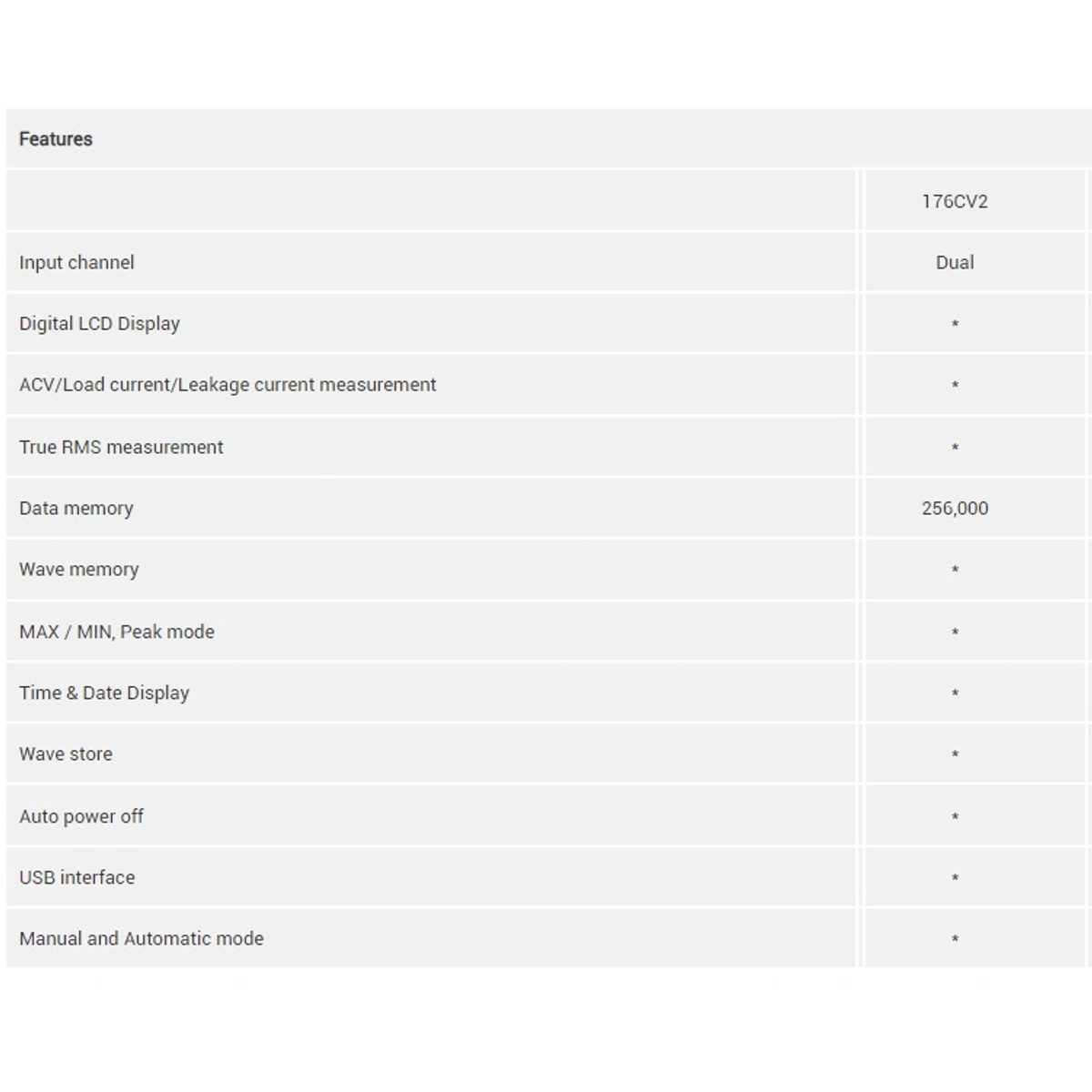Click the Digital LCD Display row label

(99, 324)
